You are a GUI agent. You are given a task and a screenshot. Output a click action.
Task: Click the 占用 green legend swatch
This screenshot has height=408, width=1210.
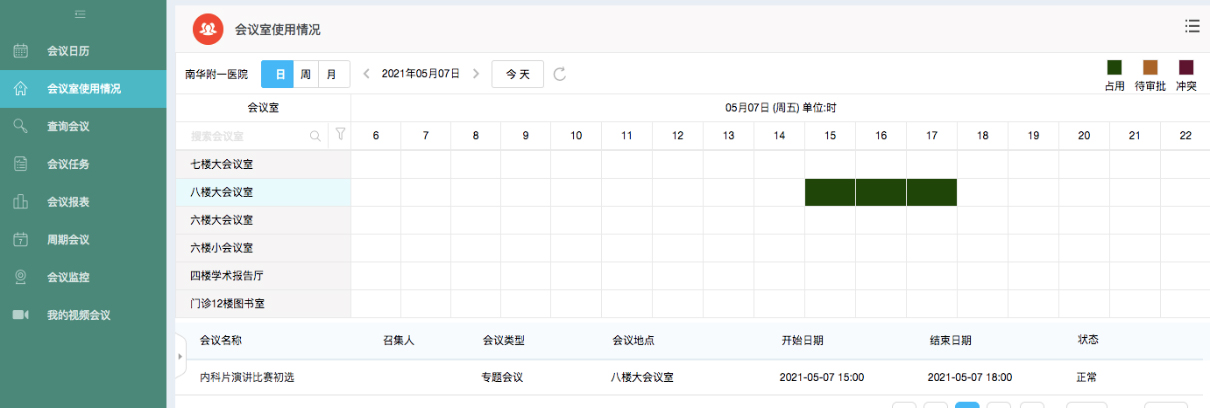pyautogui.click(x=1114, y=67)
